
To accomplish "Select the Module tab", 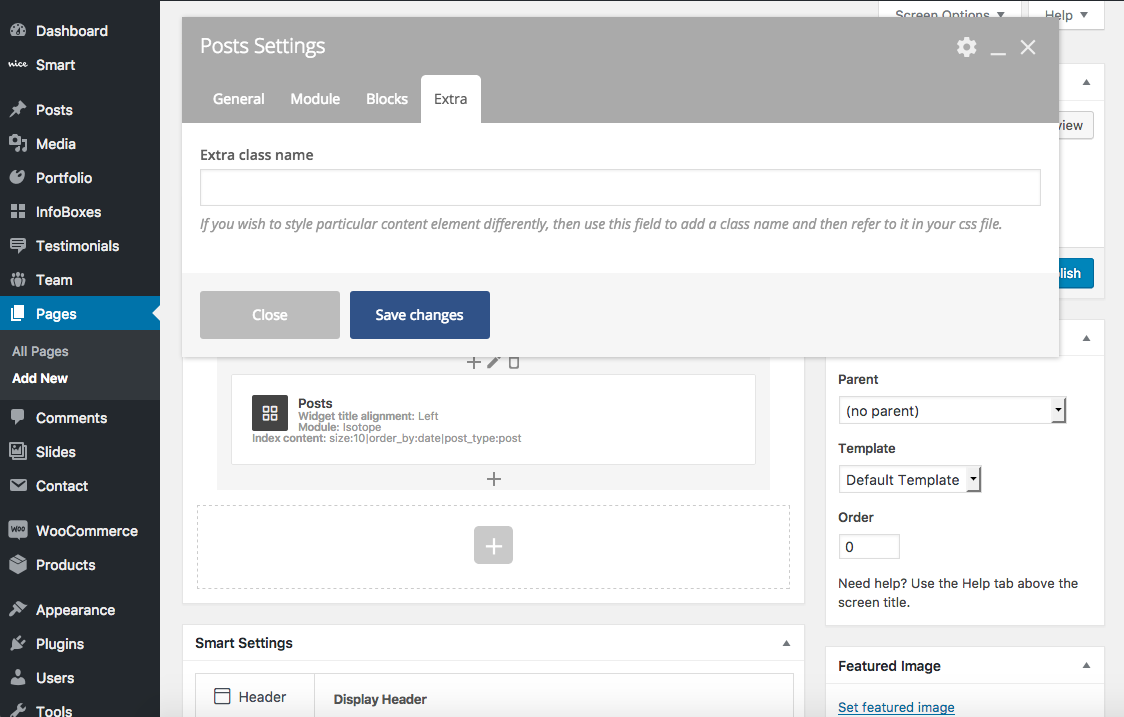I will pos(315,99).
